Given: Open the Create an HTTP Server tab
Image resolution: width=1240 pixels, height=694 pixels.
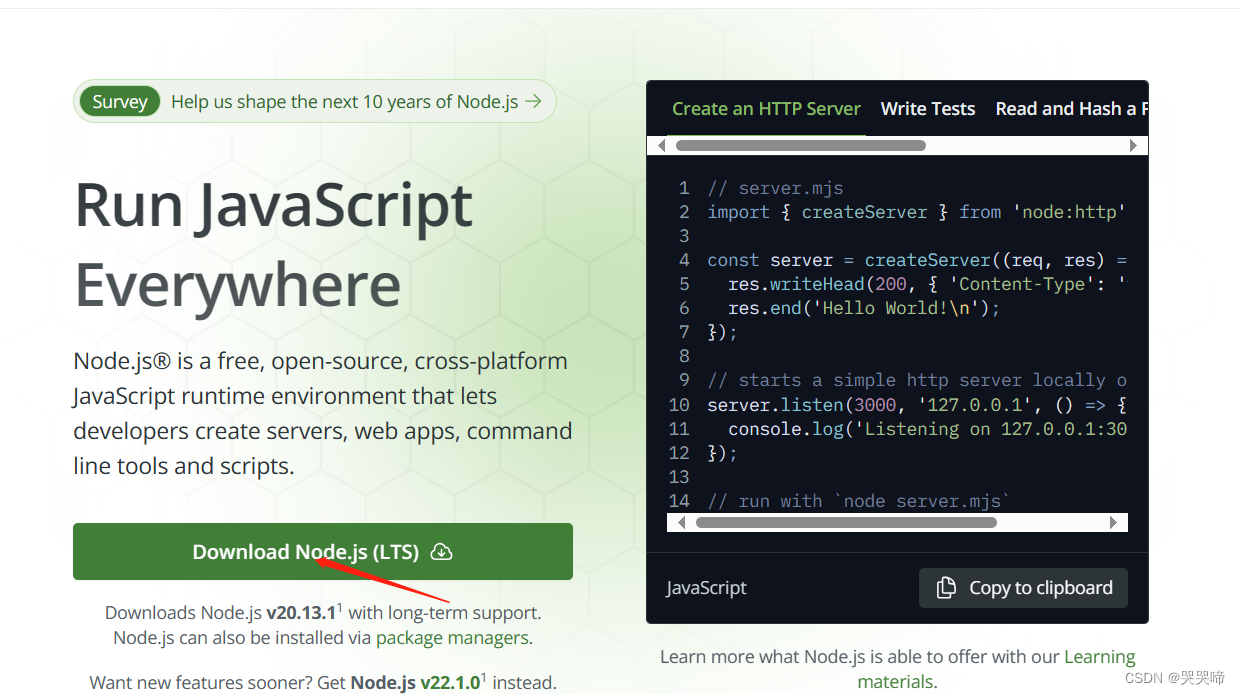Looking at the screenshot, I should click(x=766, y=109).
